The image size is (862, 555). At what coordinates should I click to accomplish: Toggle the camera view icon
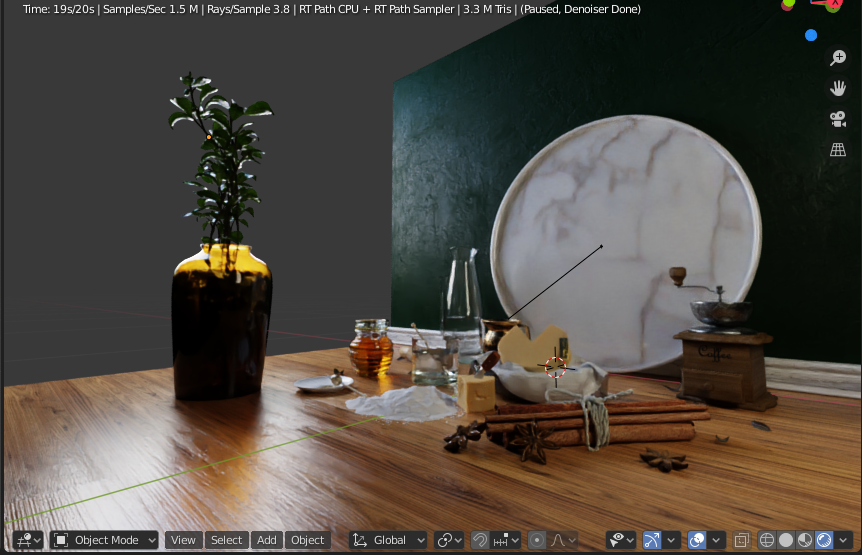pyautogui.click(x=838, y=119)
